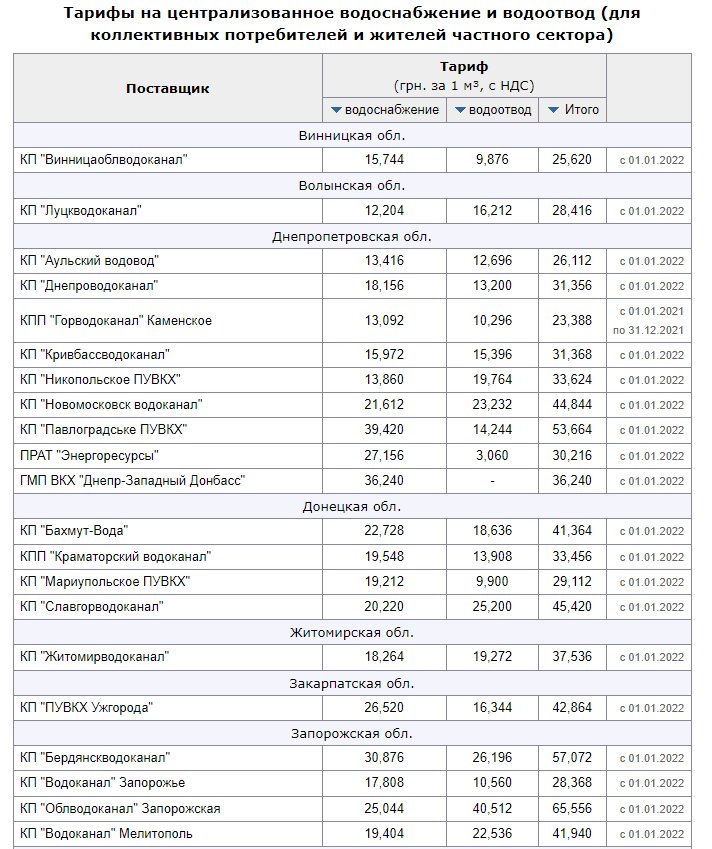The image size is (712, 849).
Task: Click КПП "Горводоканал" Каменское supplier name
Action: pyautogui.click(x=116, y=321)
